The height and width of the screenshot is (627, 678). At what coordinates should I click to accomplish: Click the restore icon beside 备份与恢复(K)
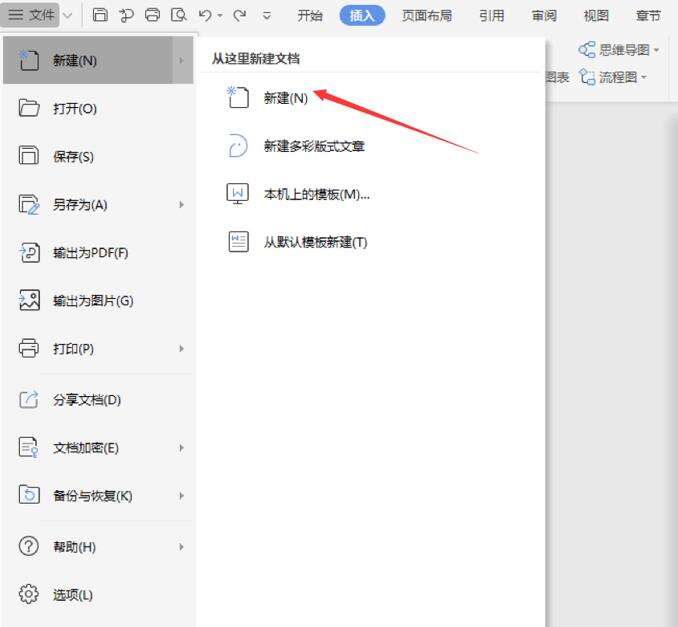(29, 495)
